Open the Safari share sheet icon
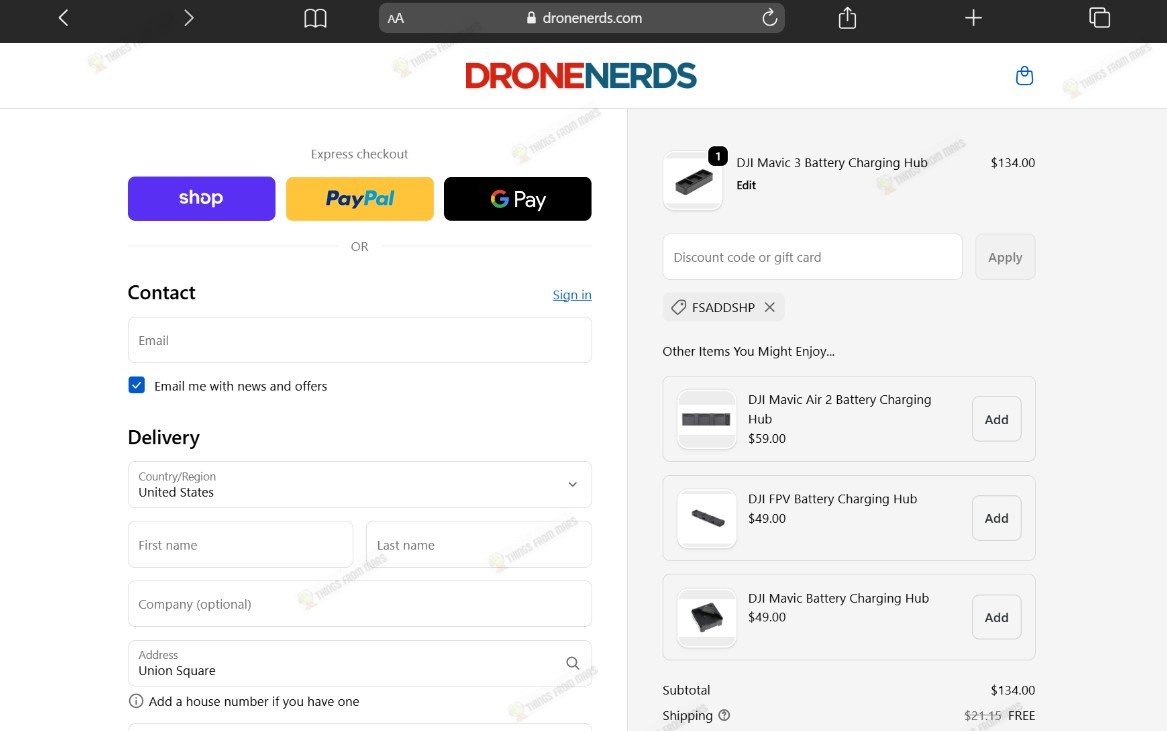Viewport: 1167px width, 731px height. pyautogui.click(x=847, y=17)
